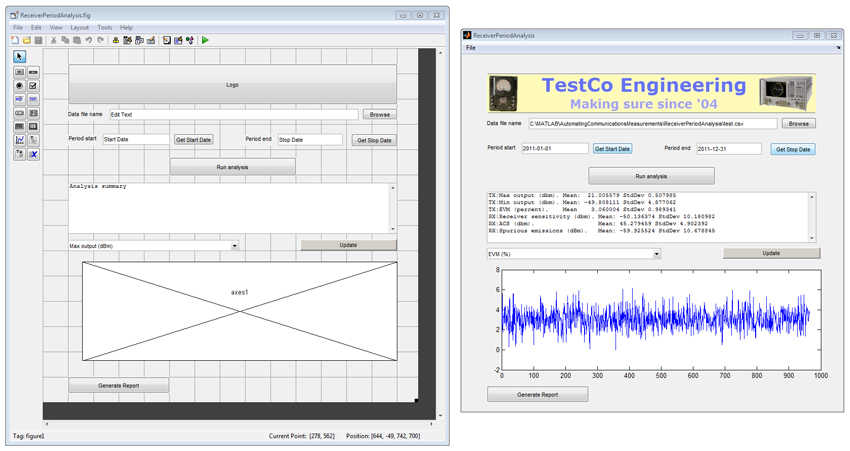Choose the Check Box component tool
The image size is (850, 451).
pos(33,86)
